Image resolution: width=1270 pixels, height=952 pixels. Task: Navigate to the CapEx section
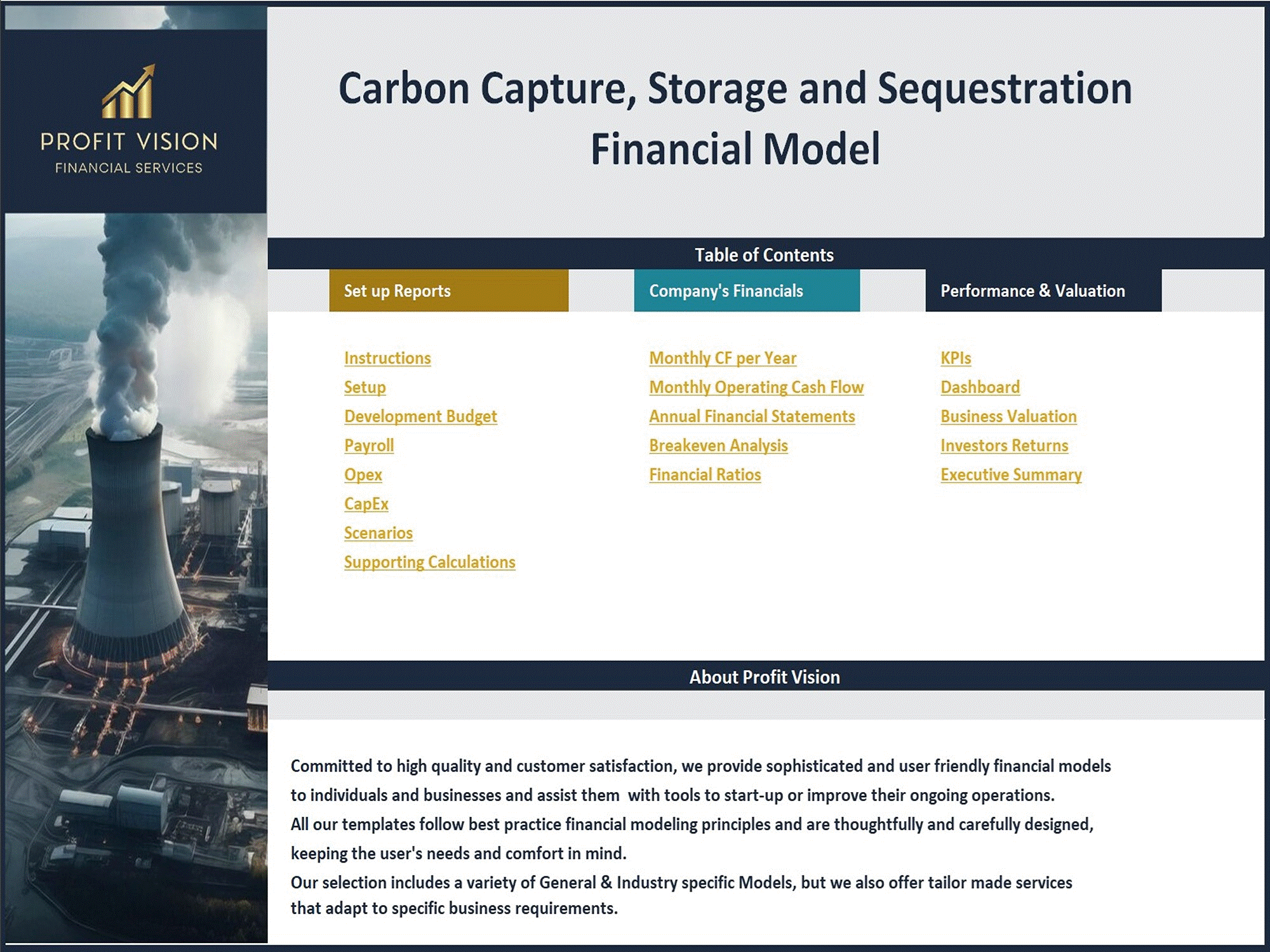[x=365, y=503]
